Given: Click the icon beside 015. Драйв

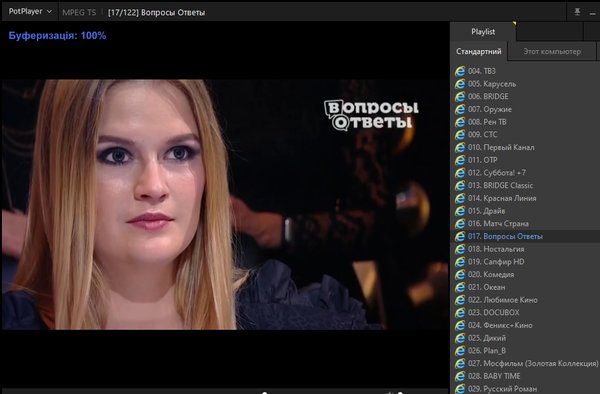Looking at the screenshot, I should point(460,211).
